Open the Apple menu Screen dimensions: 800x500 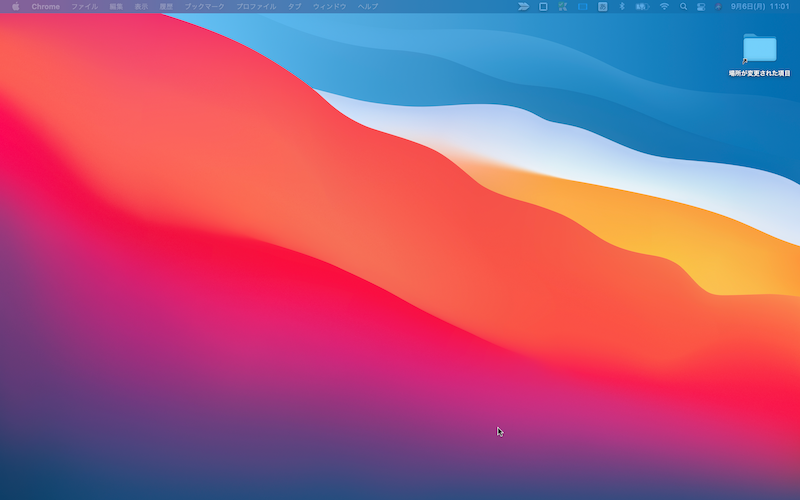tap(15, 7)
